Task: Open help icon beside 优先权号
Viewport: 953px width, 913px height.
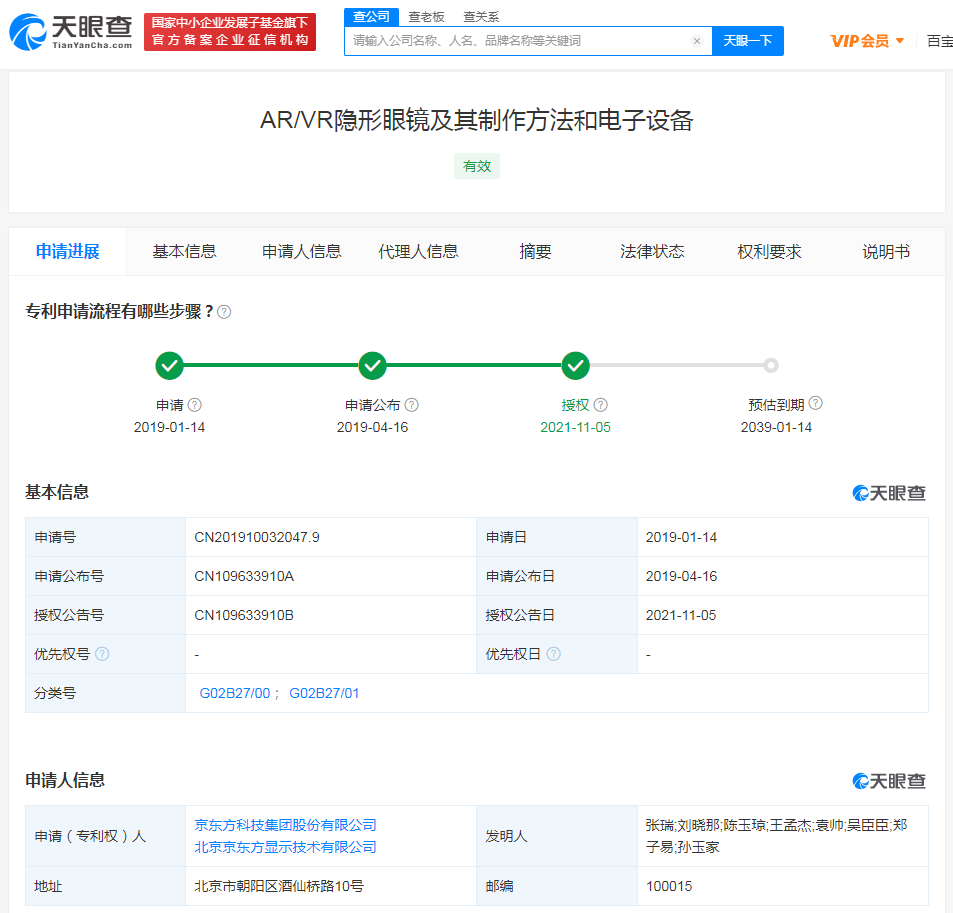Action: pos(102,654)
